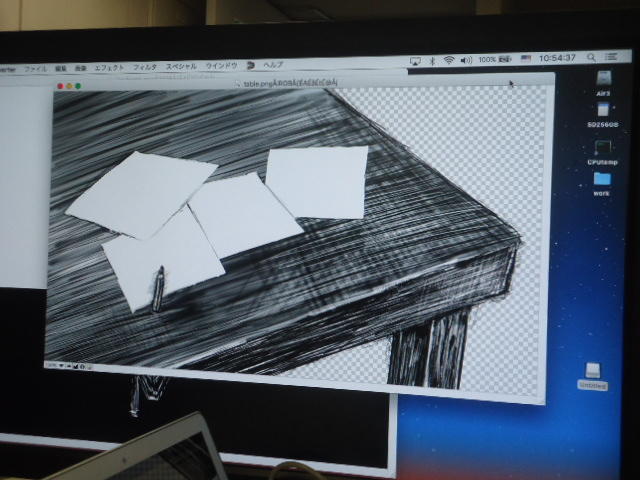
Task: Click the 10:54:37 clock
Action: coord(557,58)
